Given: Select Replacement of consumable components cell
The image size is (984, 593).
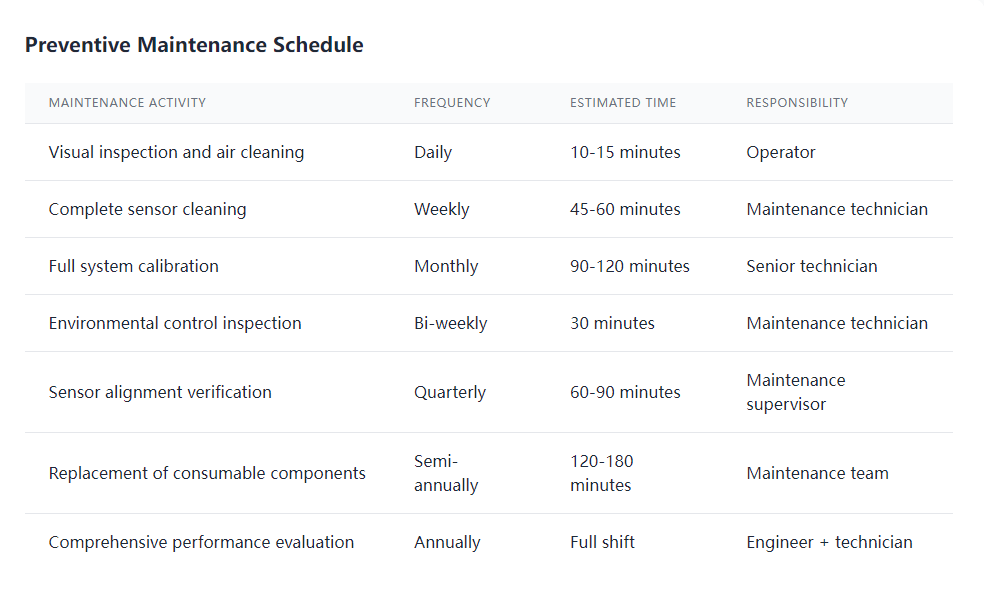Looking at the screenshot, I should point(207,473).
